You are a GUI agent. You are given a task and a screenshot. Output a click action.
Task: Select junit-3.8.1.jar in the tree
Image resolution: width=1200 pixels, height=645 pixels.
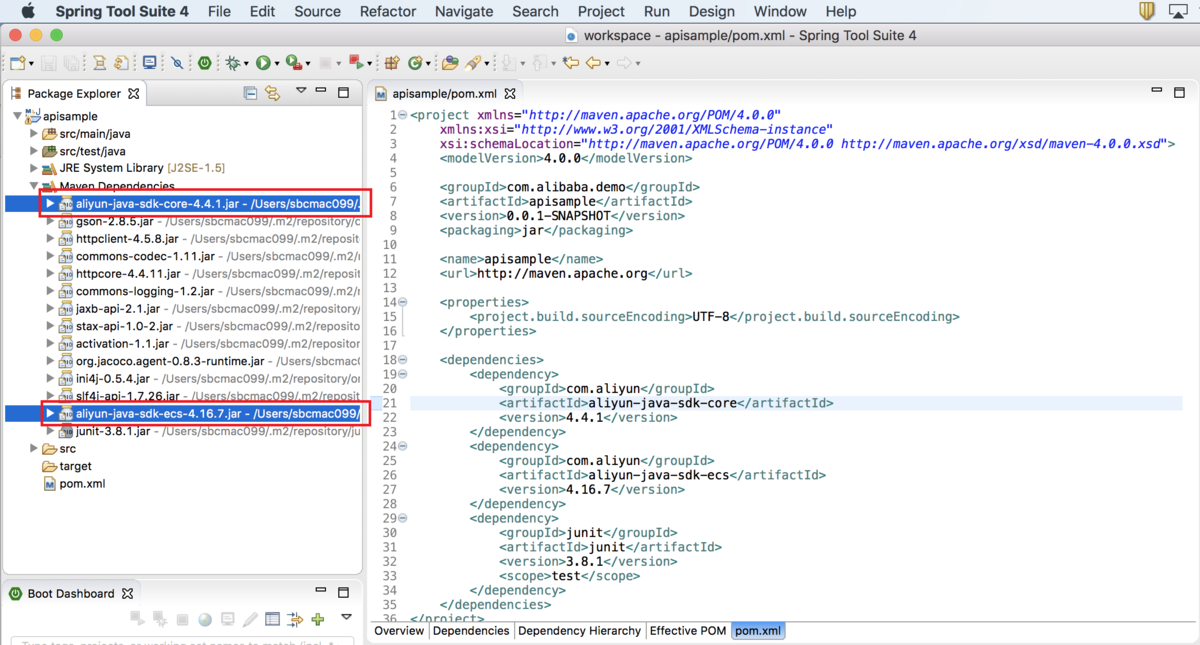113,431
